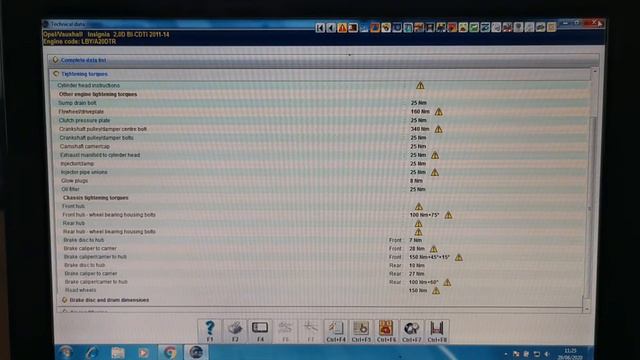640x360 pixels.
Task: Open warning note for Rear hub bearing housing bolts
Action: (418, 232)
